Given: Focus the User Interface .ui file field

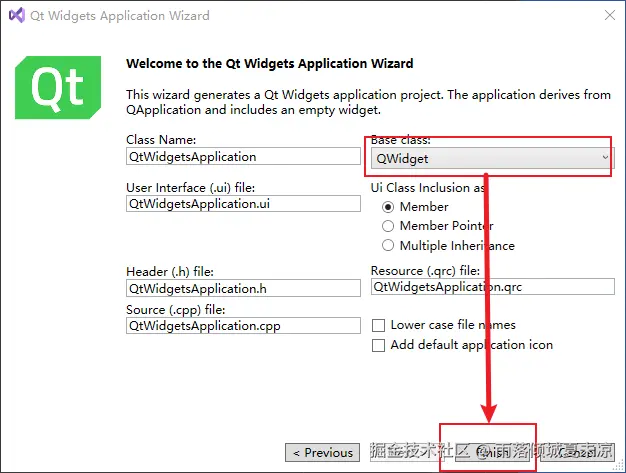Looking at the screenshot, I should (x=243, y=204).
